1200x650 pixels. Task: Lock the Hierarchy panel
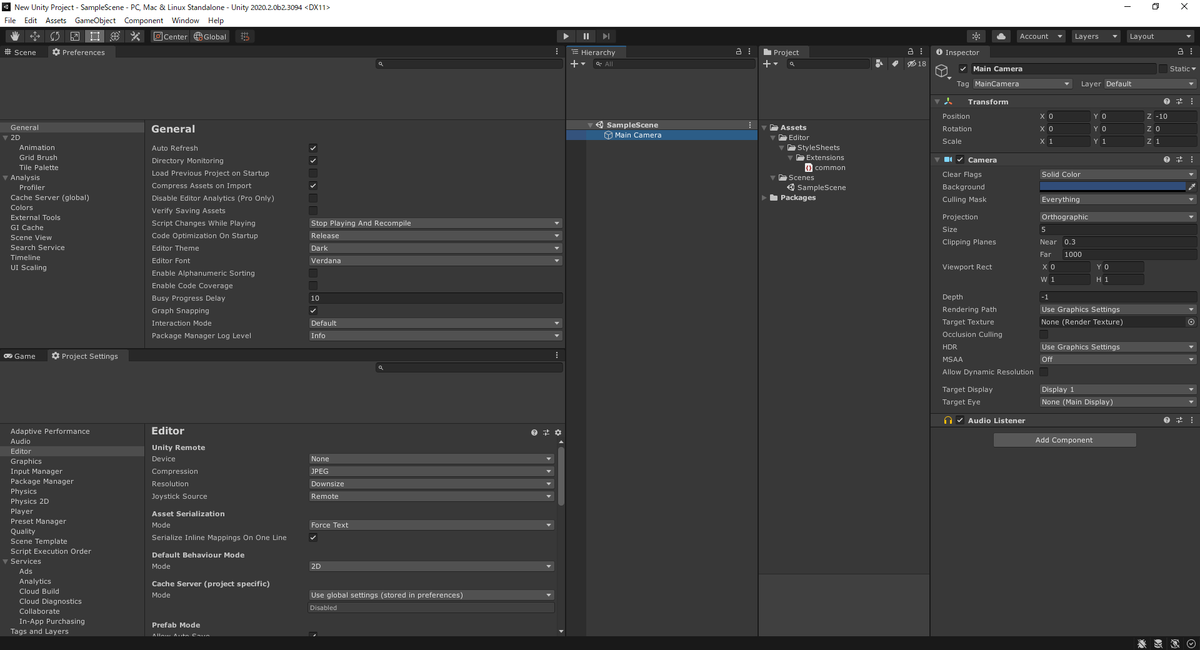[738, 51]
